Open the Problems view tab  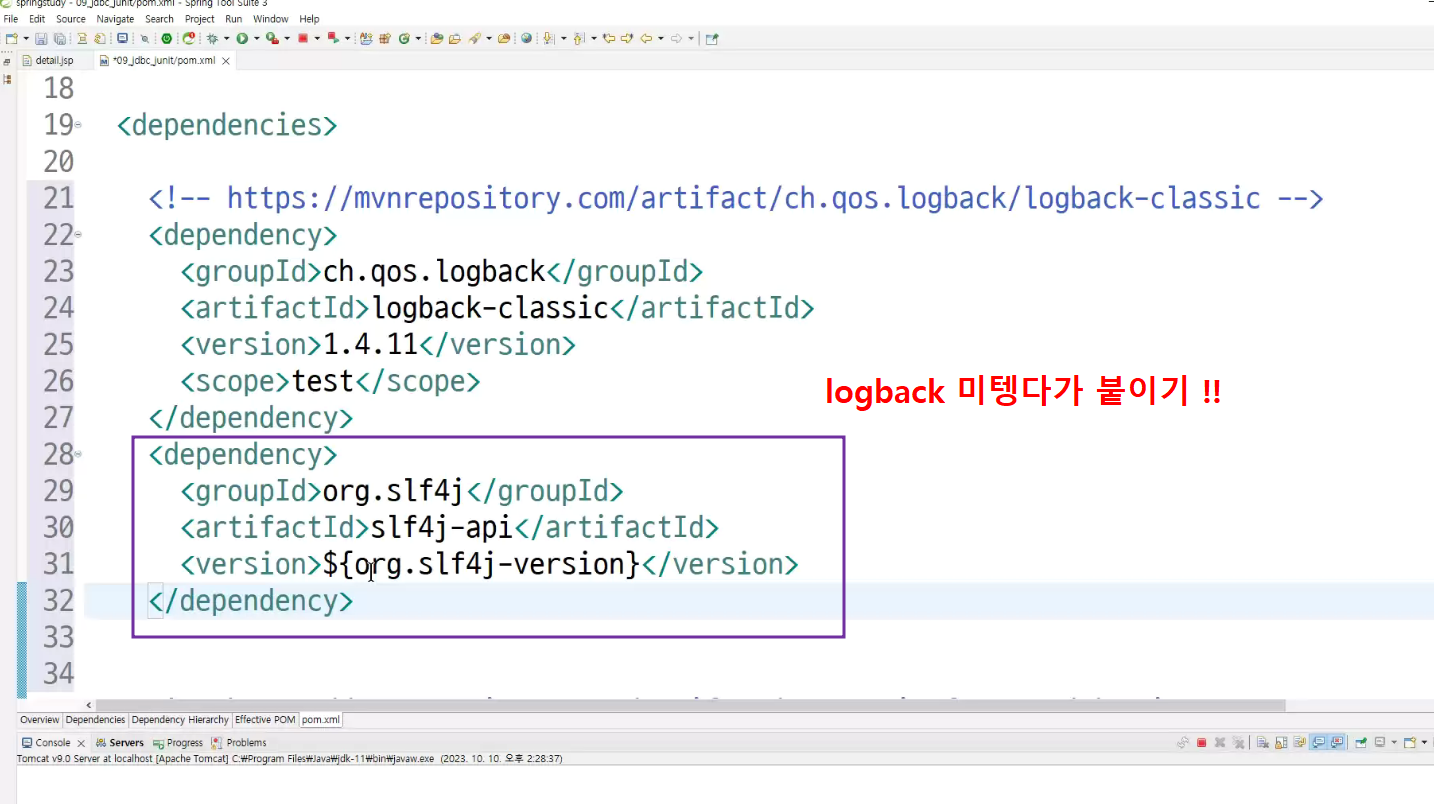click(239, 743)
